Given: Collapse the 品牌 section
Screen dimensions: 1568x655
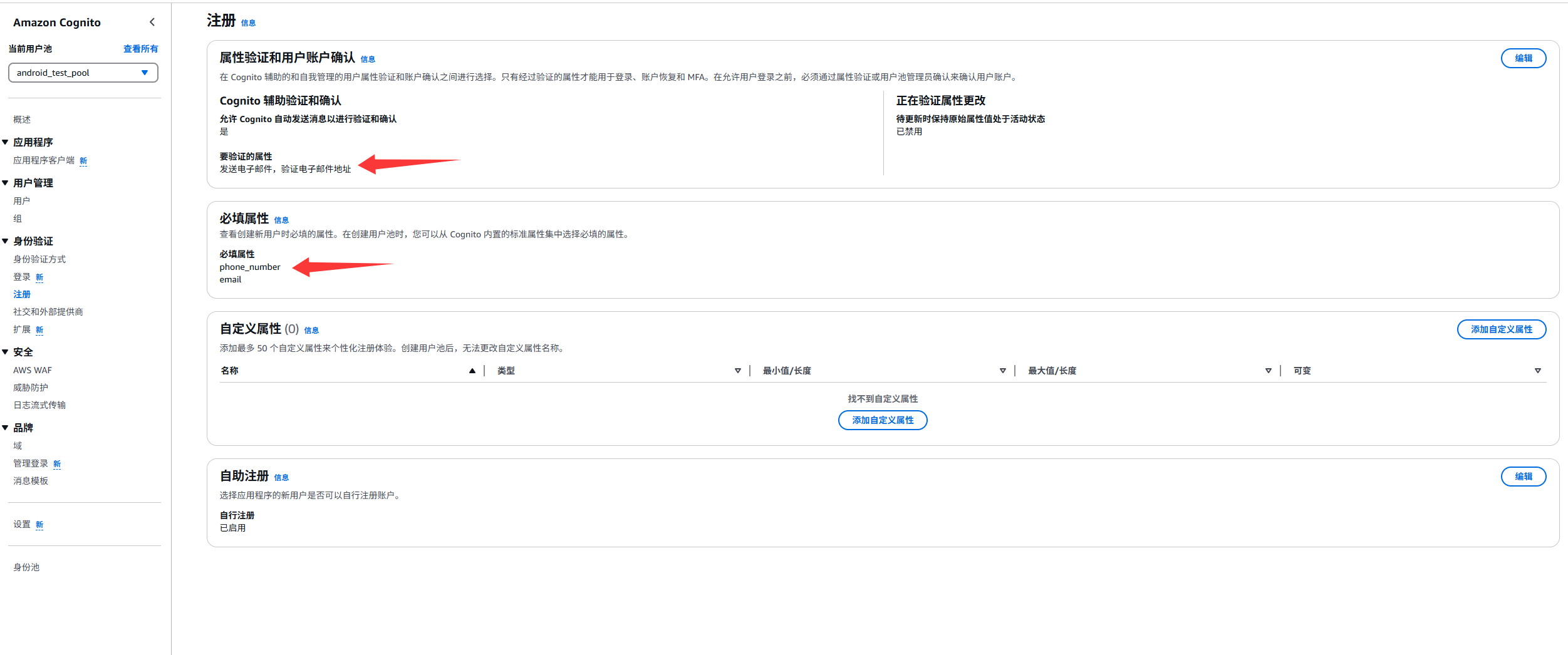Looking at the screenshot, I should (5, 428).
